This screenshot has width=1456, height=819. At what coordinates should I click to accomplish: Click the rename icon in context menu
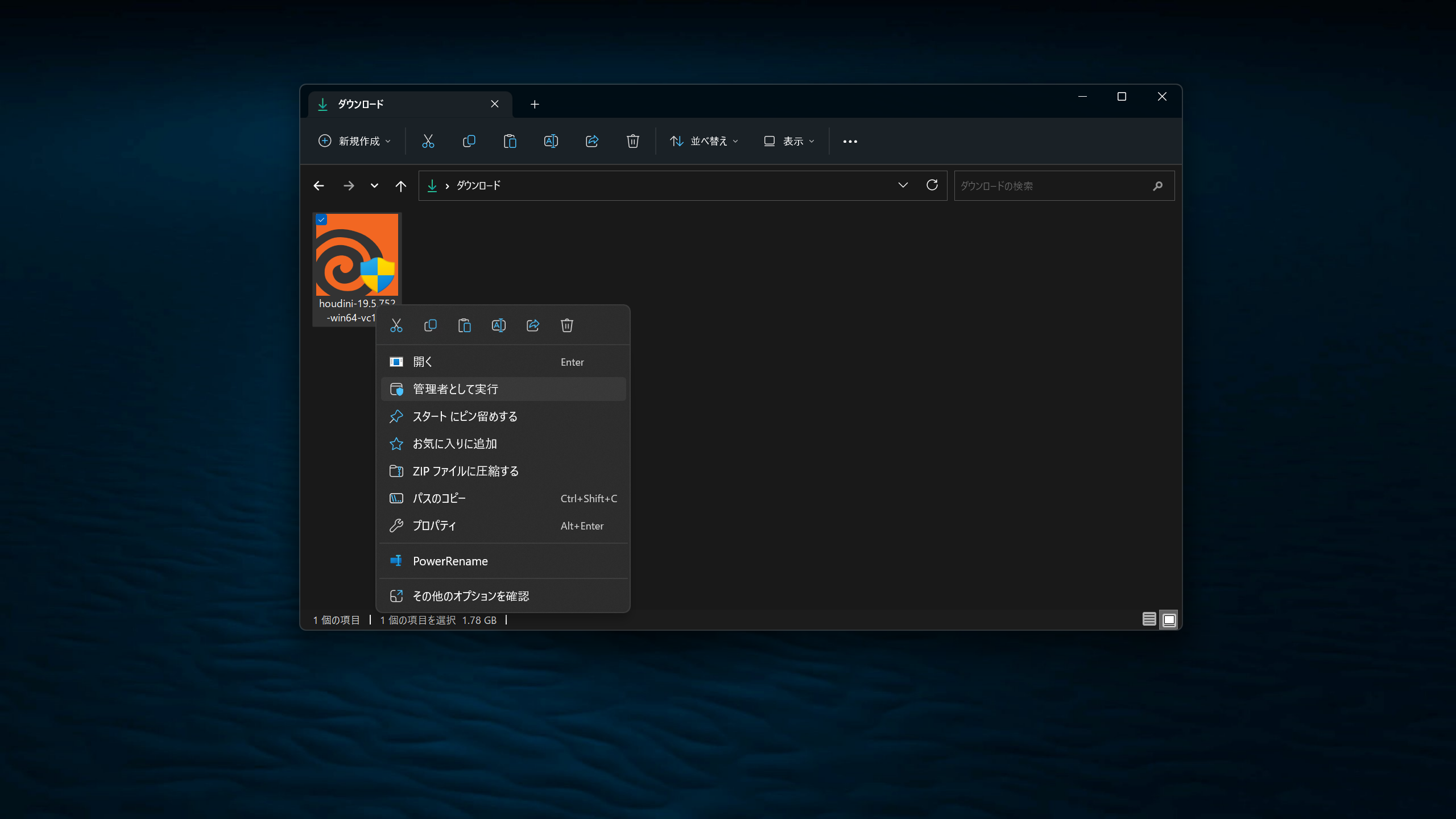[x=499, y=325]
